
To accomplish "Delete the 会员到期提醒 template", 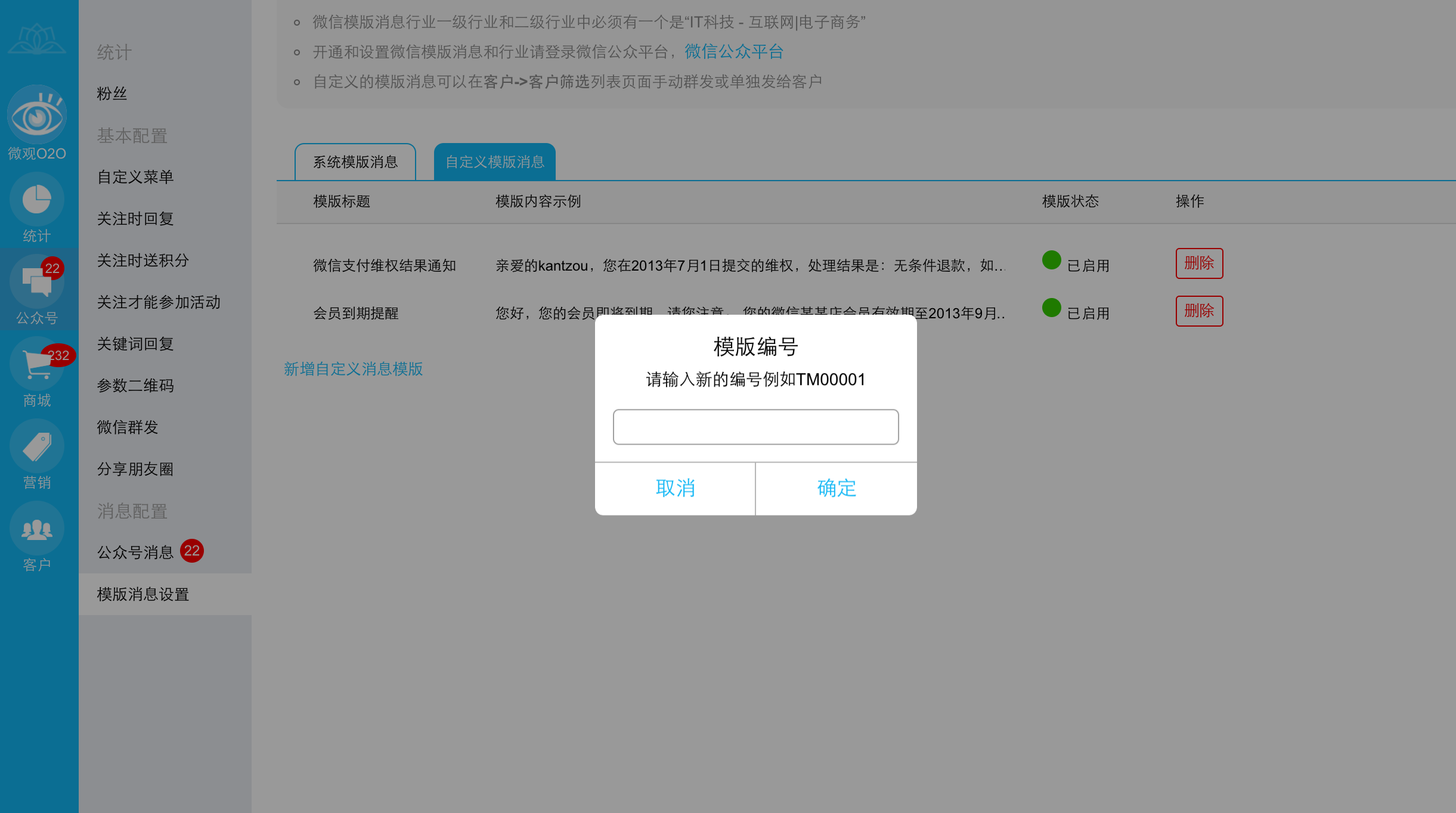I will click(1199, 311).
